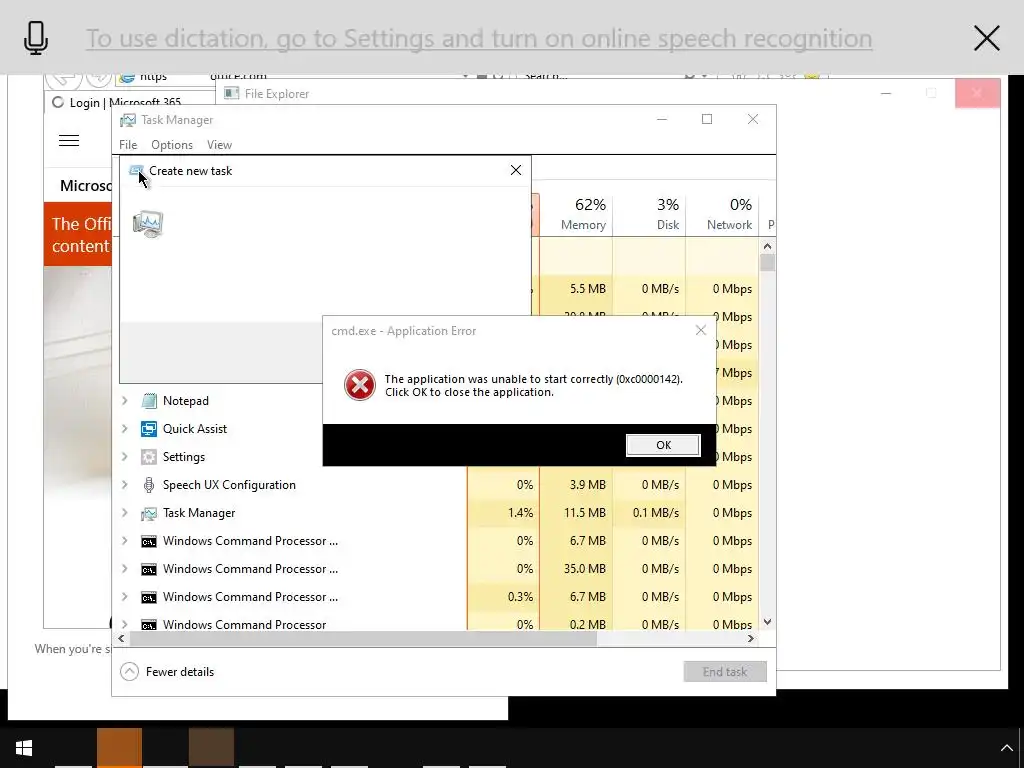Select Task Manager 11.5 MB memory cell
The width and height of the screenshot is (1024, 768).
point(577,513)
